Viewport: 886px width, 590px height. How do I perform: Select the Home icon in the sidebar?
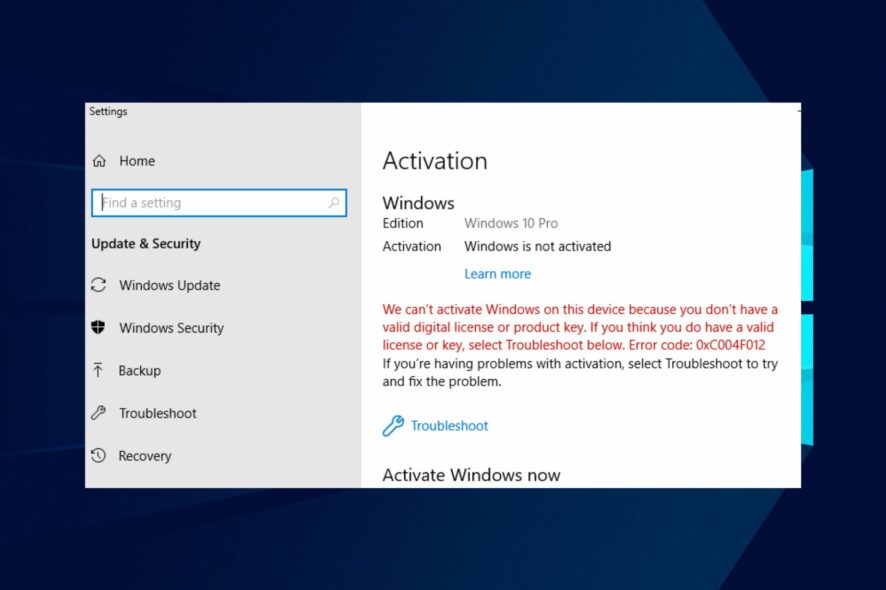pyautogui.click(x=101, y=160)
